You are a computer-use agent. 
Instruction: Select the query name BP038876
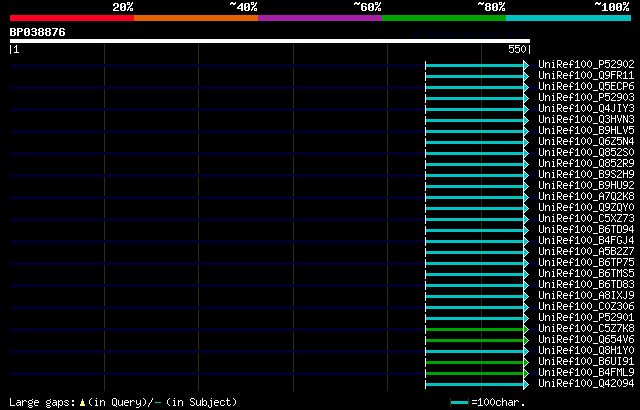point(38,32)
